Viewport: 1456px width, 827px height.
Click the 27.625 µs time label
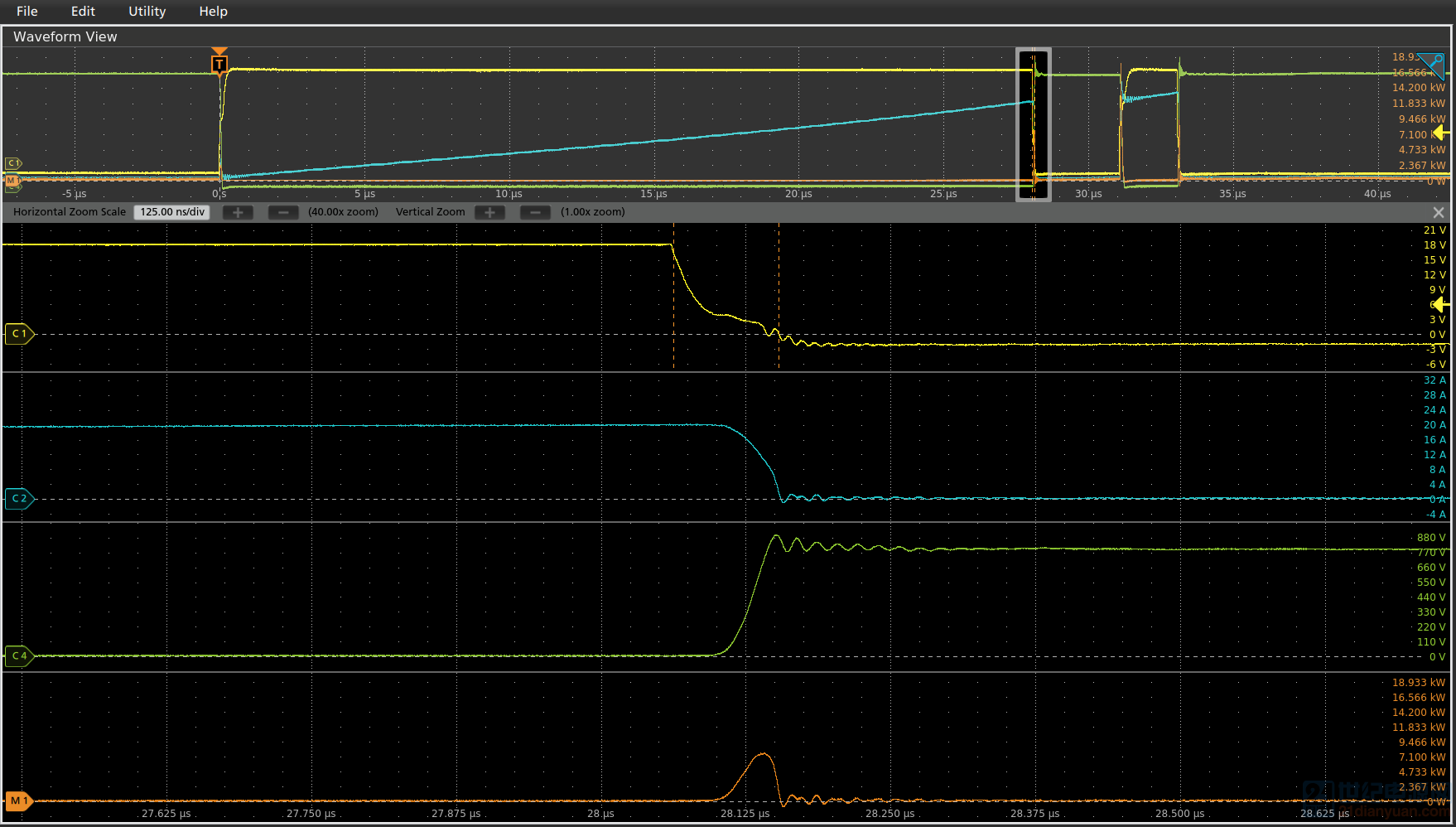(x=166, y=814)
